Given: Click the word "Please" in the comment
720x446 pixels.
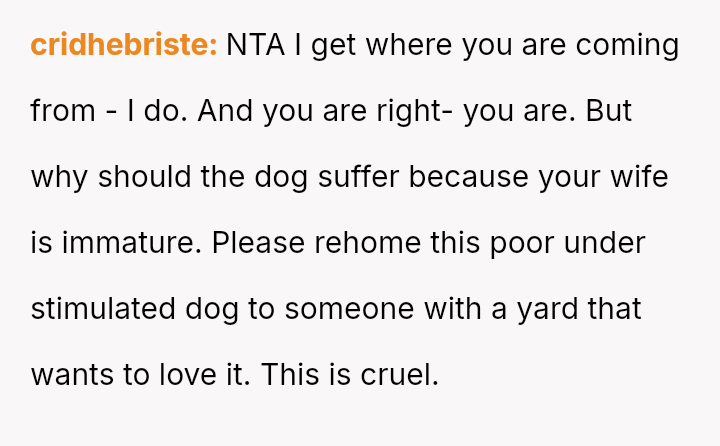Looking at the screenshot, I should point(255,243).
